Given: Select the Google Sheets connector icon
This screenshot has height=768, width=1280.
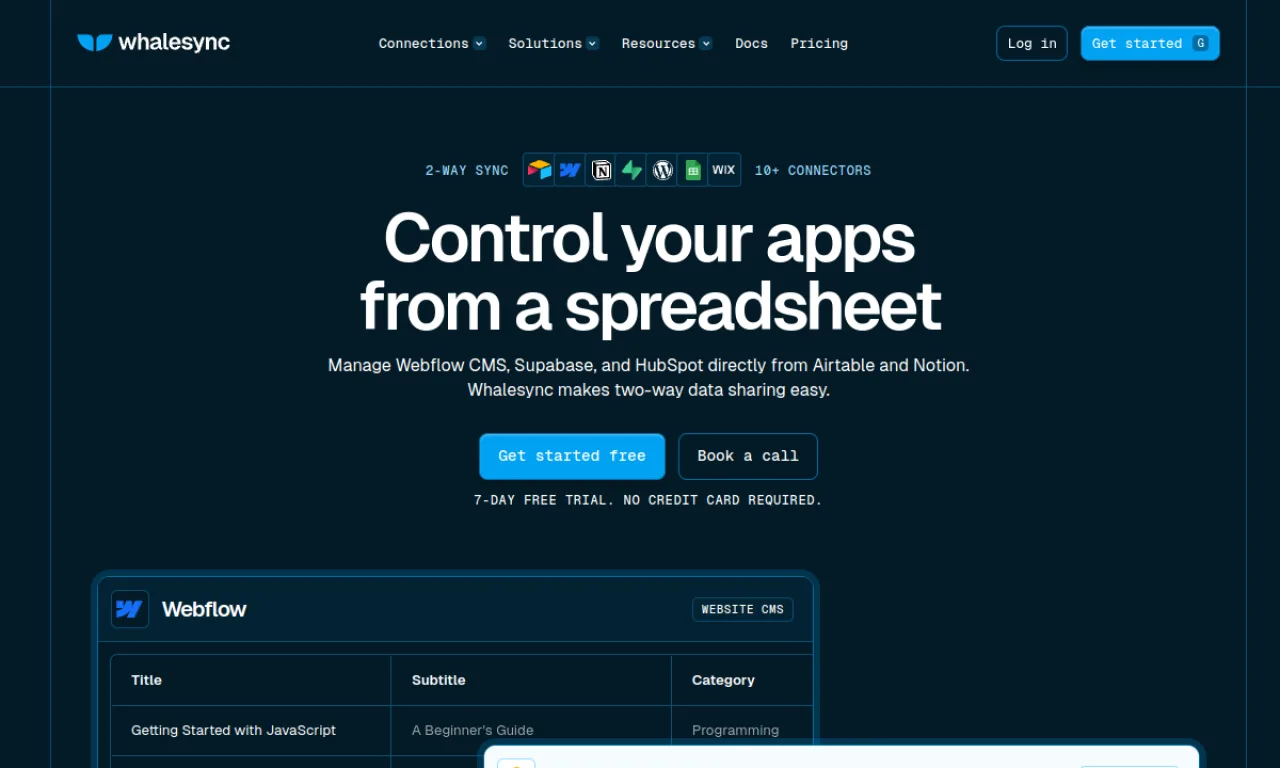Looking at the screenshot, I should click(693, 170).
